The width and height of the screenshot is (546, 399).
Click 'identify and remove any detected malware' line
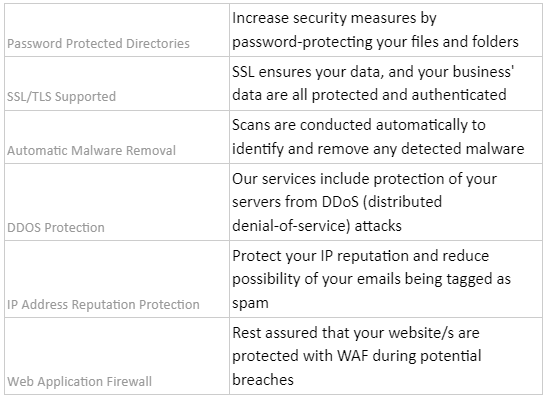tap(378, 149)
